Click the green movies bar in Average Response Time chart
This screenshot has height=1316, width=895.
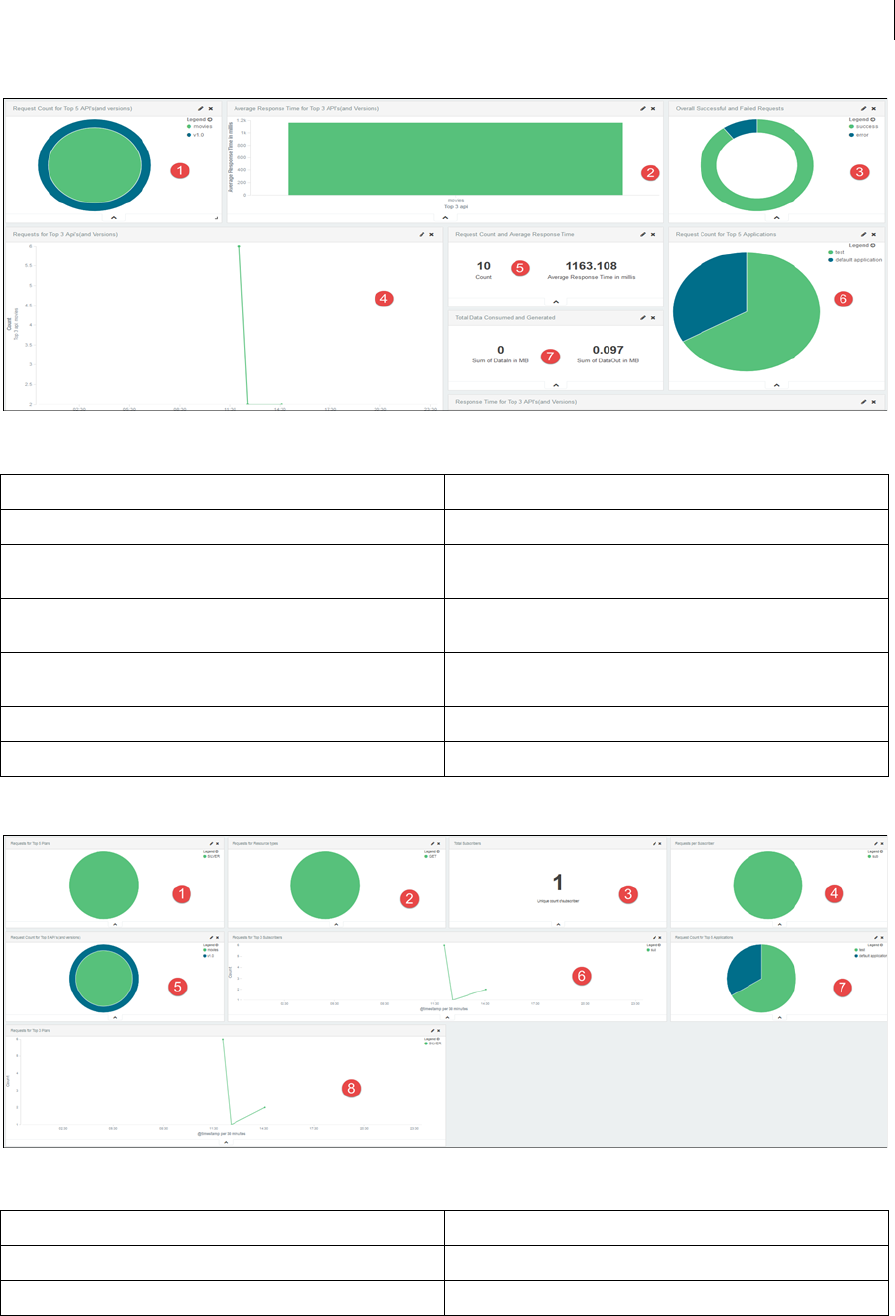point(455,158)
